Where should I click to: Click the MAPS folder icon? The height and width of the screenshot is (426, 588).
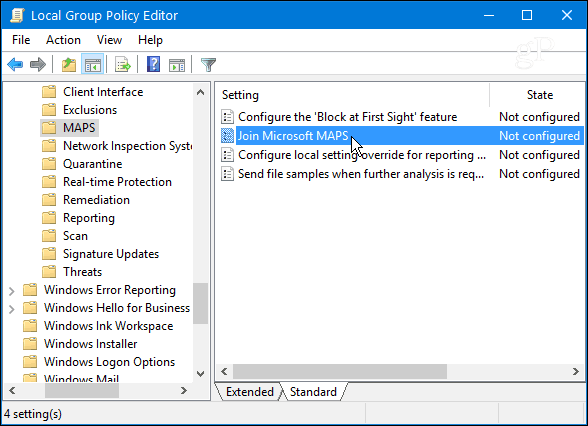pyautogui.click(x=49, y=128)
